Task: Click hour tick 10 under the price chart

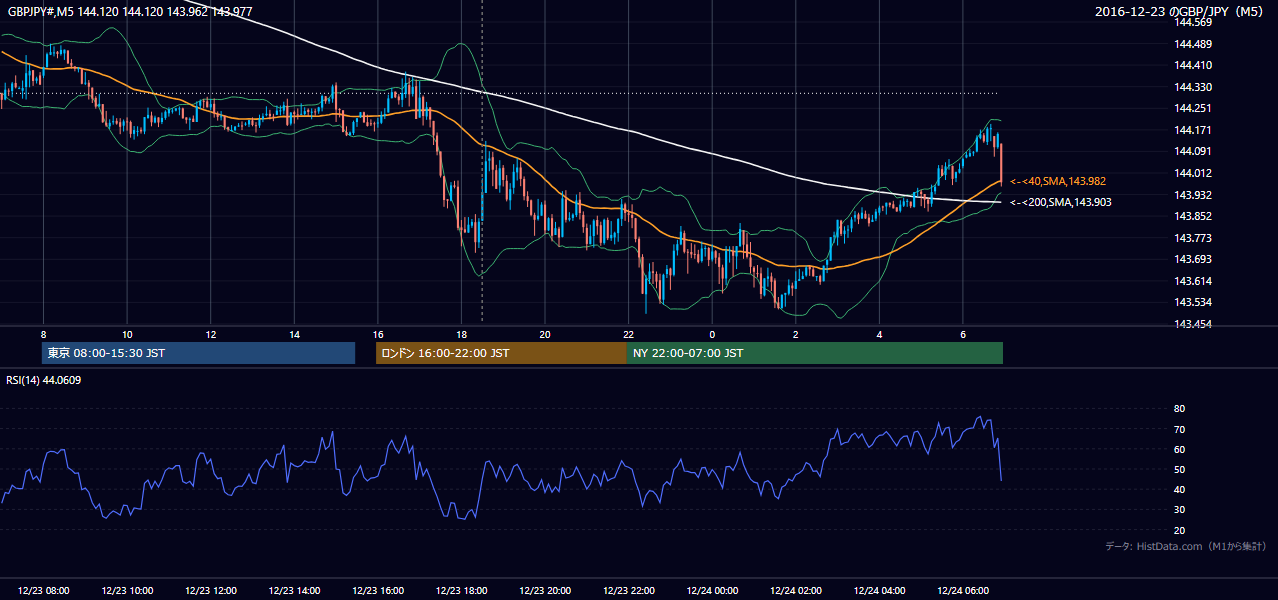Action: pos(127,334)
